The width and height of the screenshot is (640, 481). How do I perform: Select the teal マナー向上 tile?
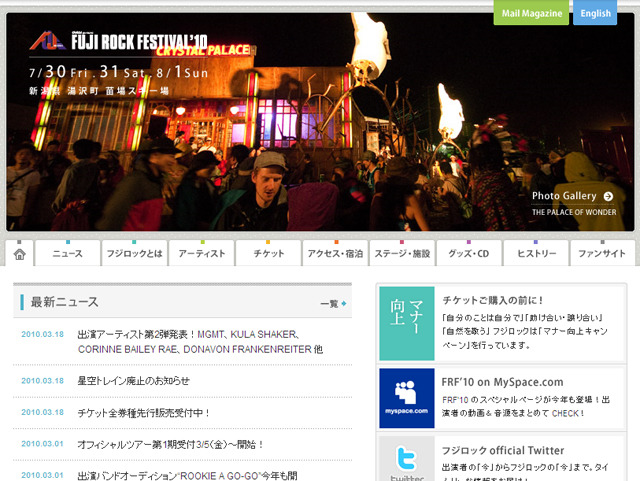407,323
